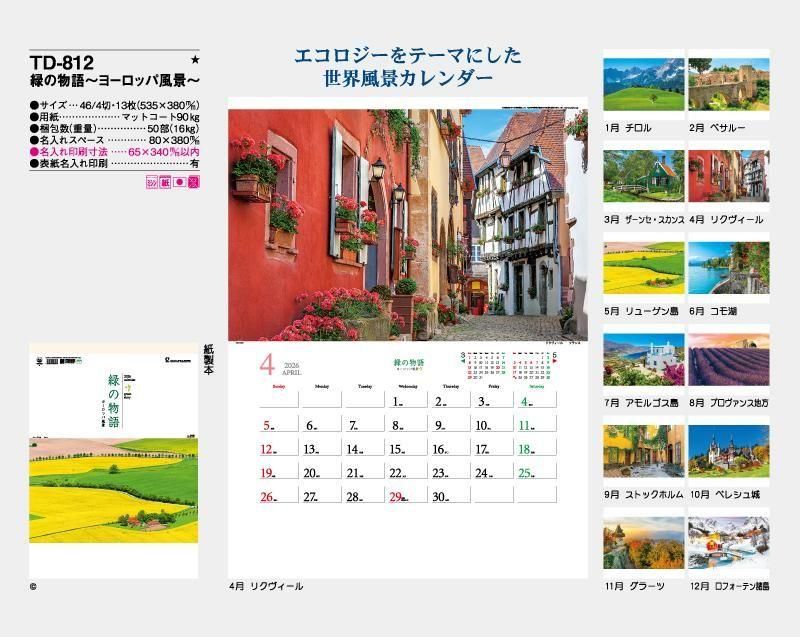Image resolution: width=800 pixels, height=637 pixels.
Task: Open the 10月 ペレシュ城 castle thumbnail
Action: click(x=729, y=451)
